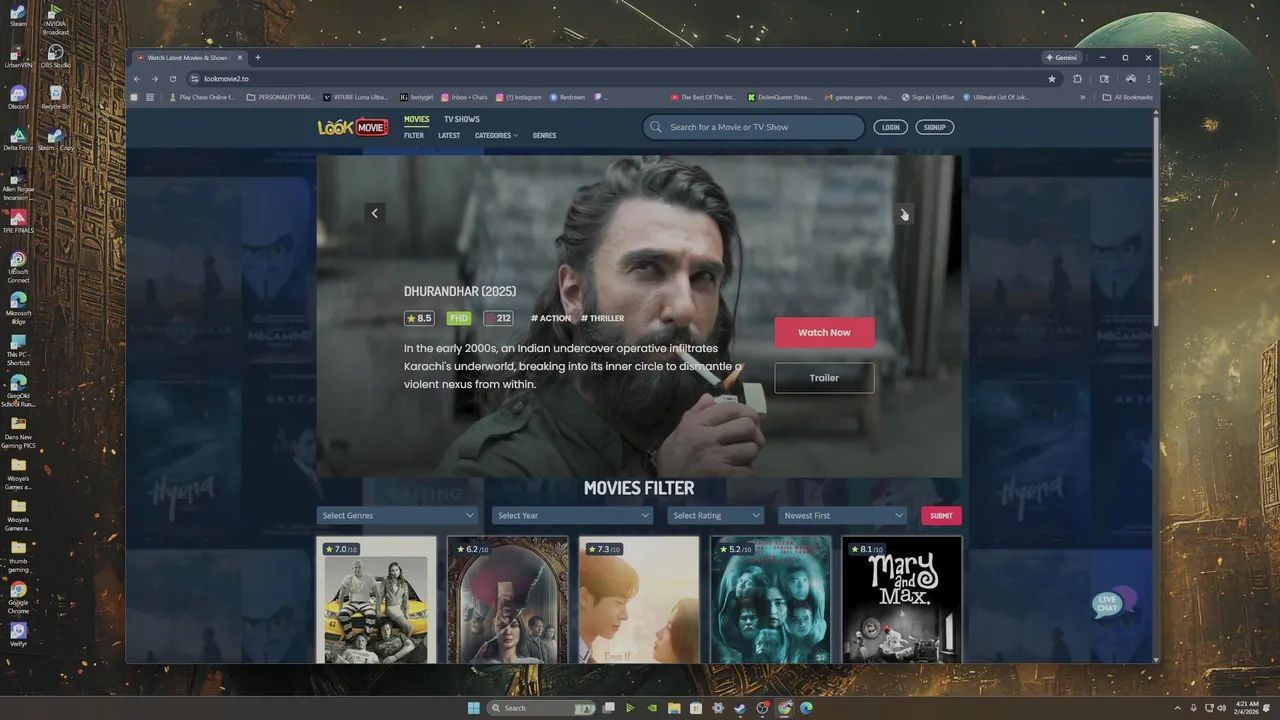Open Chrome extensions puzzle icon
Viewport: 1280px width, 720px height.
coord(1078,79)
